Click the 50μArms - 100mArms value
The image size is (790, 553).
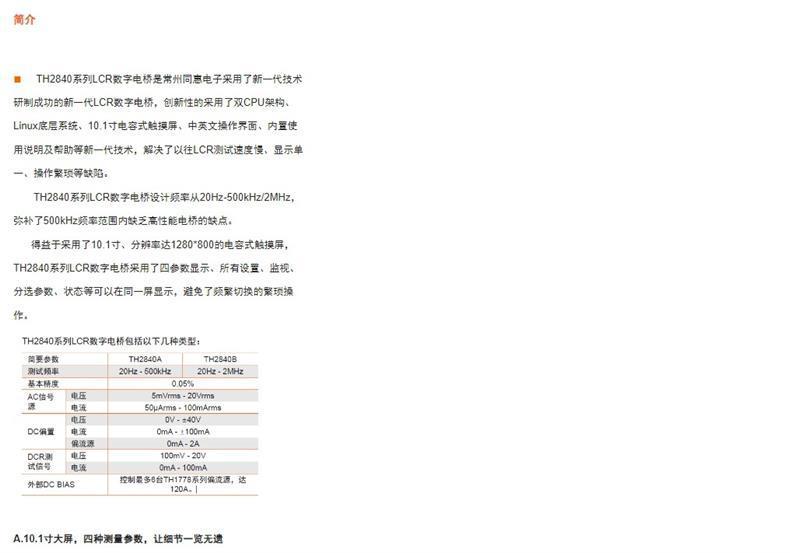183,407
